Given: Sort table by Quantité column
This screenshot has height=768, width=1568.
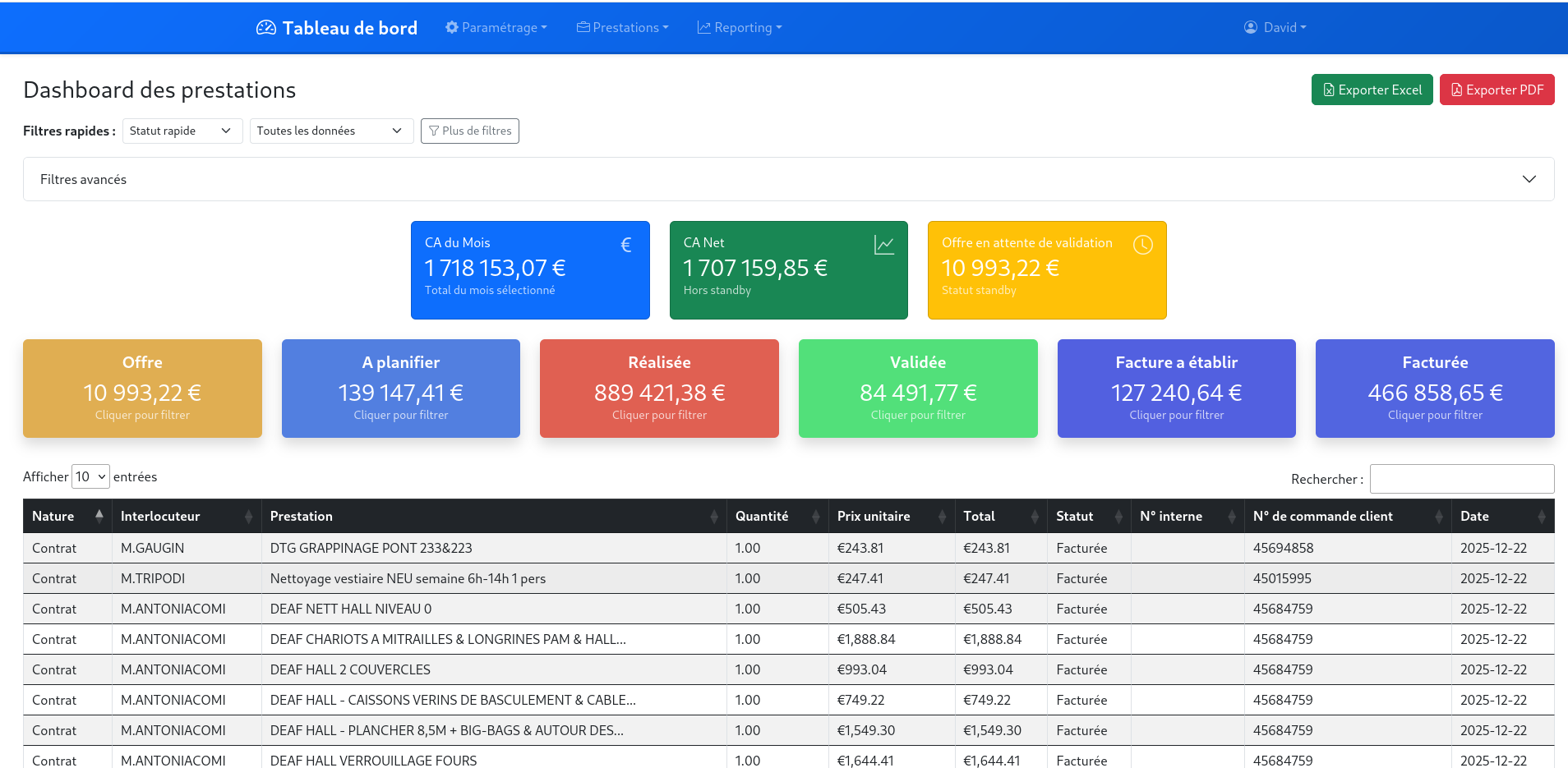Looking at the screenshot, I should coord(777,516).
